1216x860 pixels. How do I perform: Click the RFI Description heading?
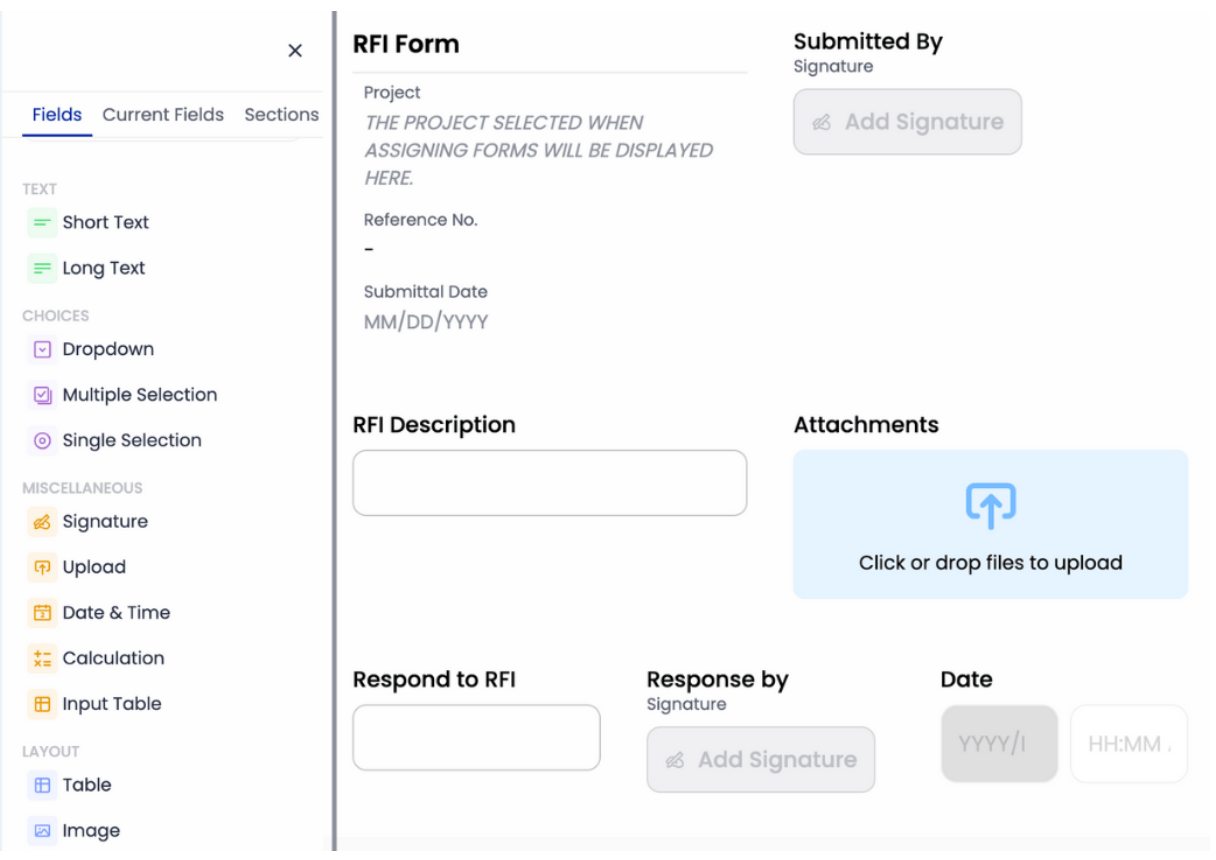coord(434,425)
